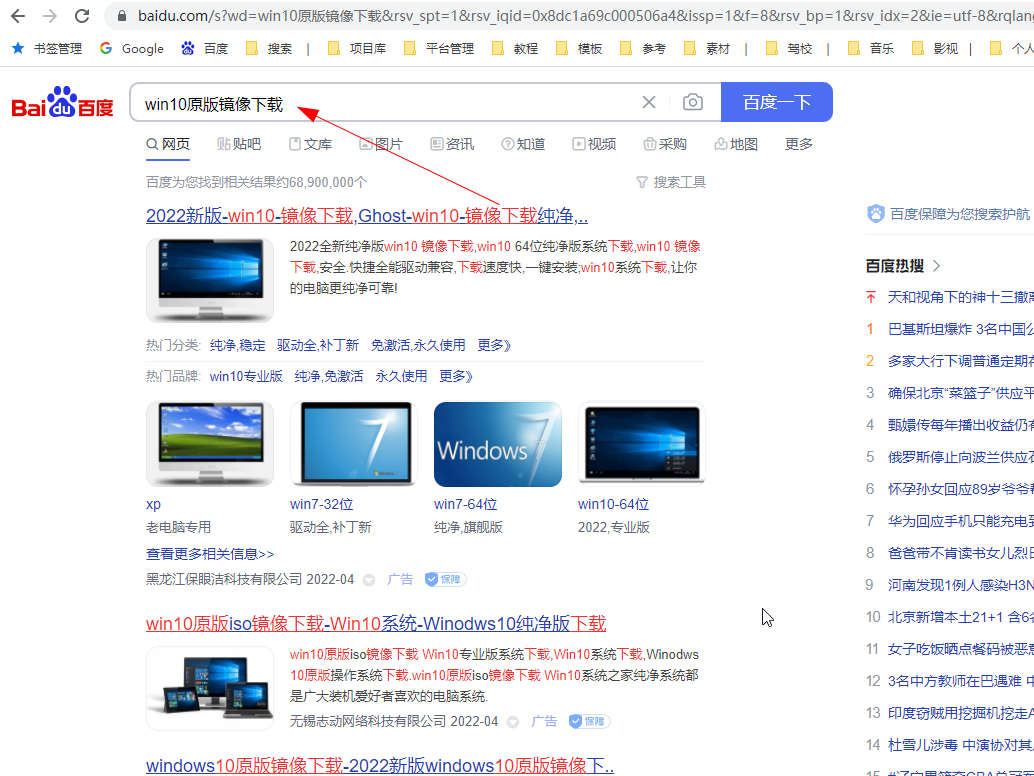The height and width of the screenshot is (776, 1034).
Task: Click camera image search icon
Action: (x=692, y=102)
